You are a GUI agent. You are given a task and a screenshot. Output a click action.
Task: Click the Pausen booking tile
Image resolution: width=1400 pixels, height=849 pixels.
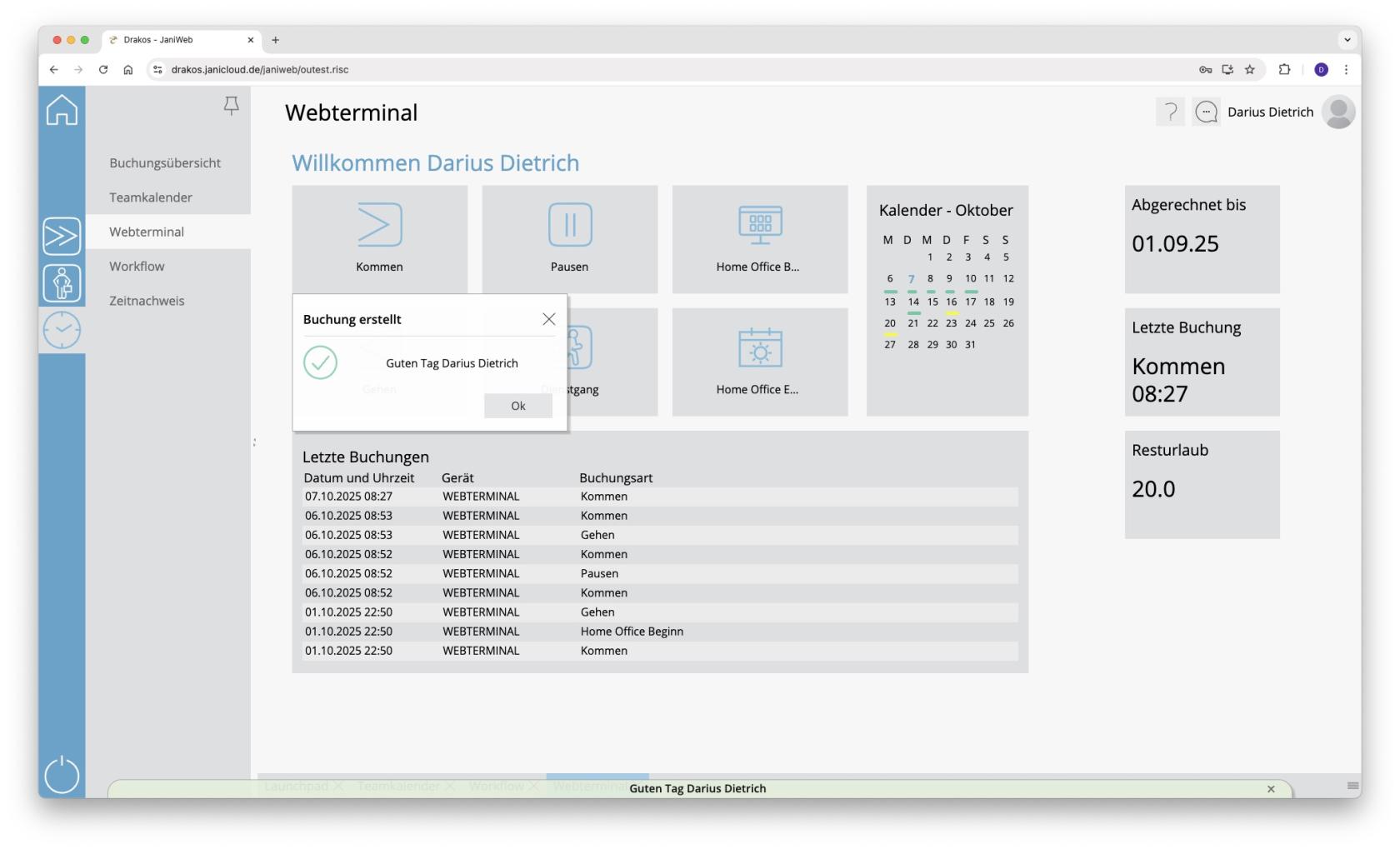pos(569,239)
